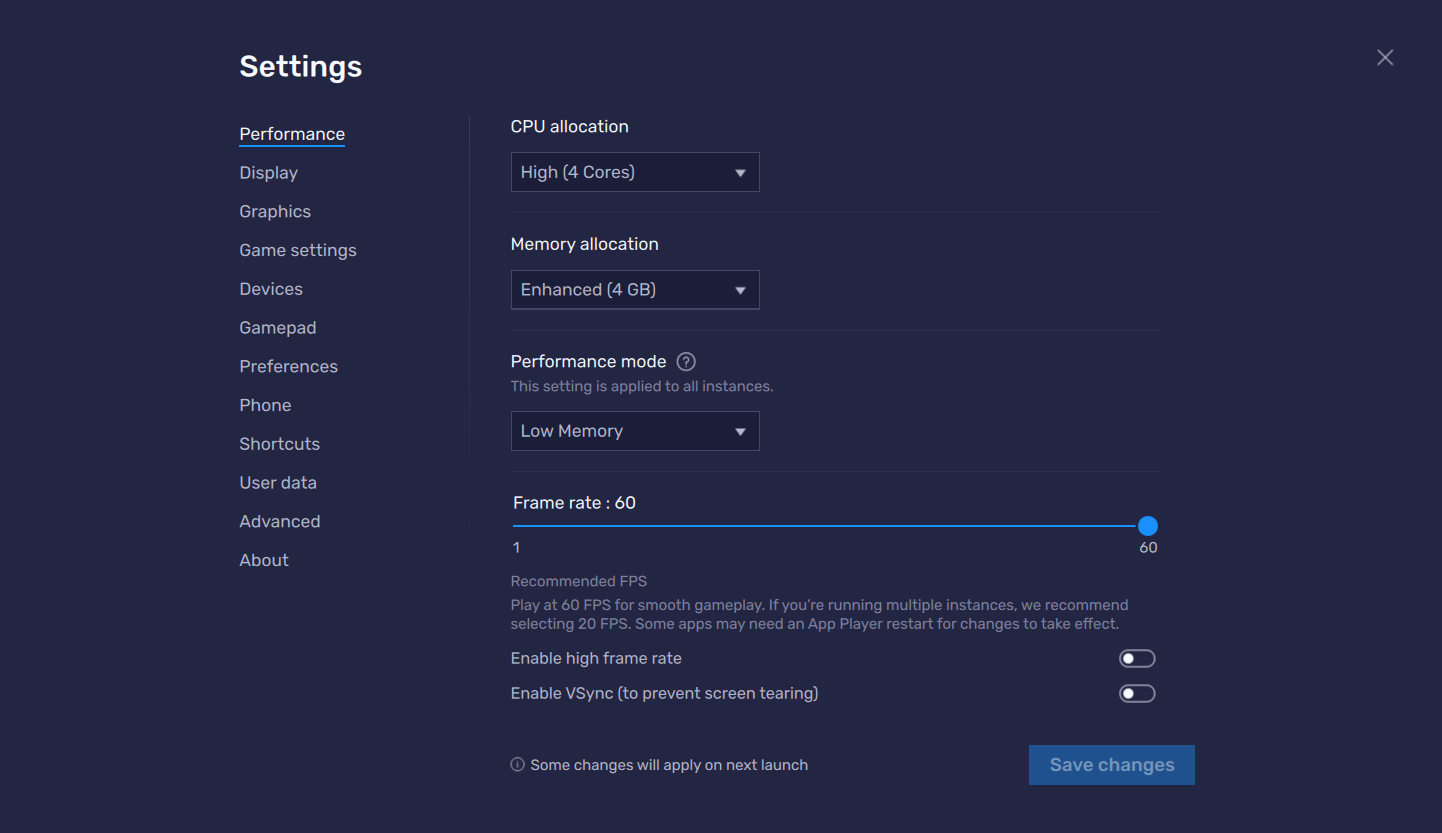Open the CPU allocation dropdown

pos(635,172)
